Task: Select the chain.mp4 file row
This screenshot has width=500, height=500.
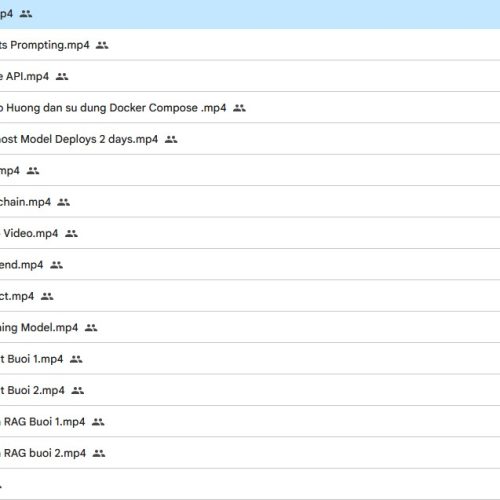Action: click(250, 202)
